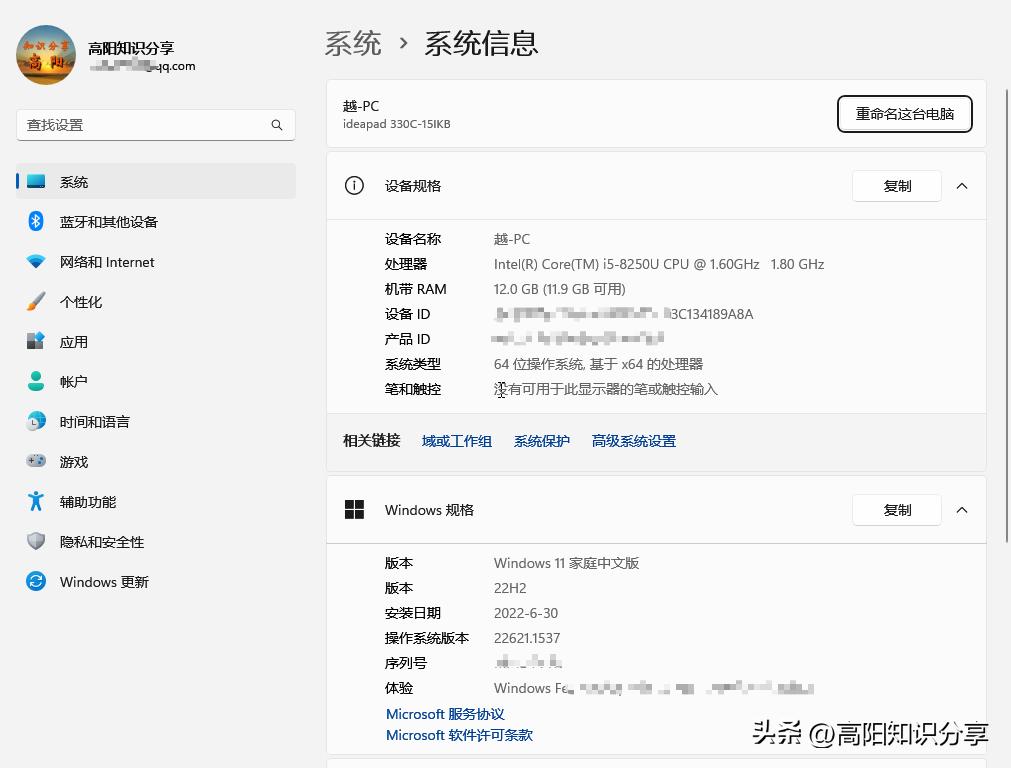The image size is (1011, 768).
Task: Open the 高级系统设置 link
Action: point(633,440)
